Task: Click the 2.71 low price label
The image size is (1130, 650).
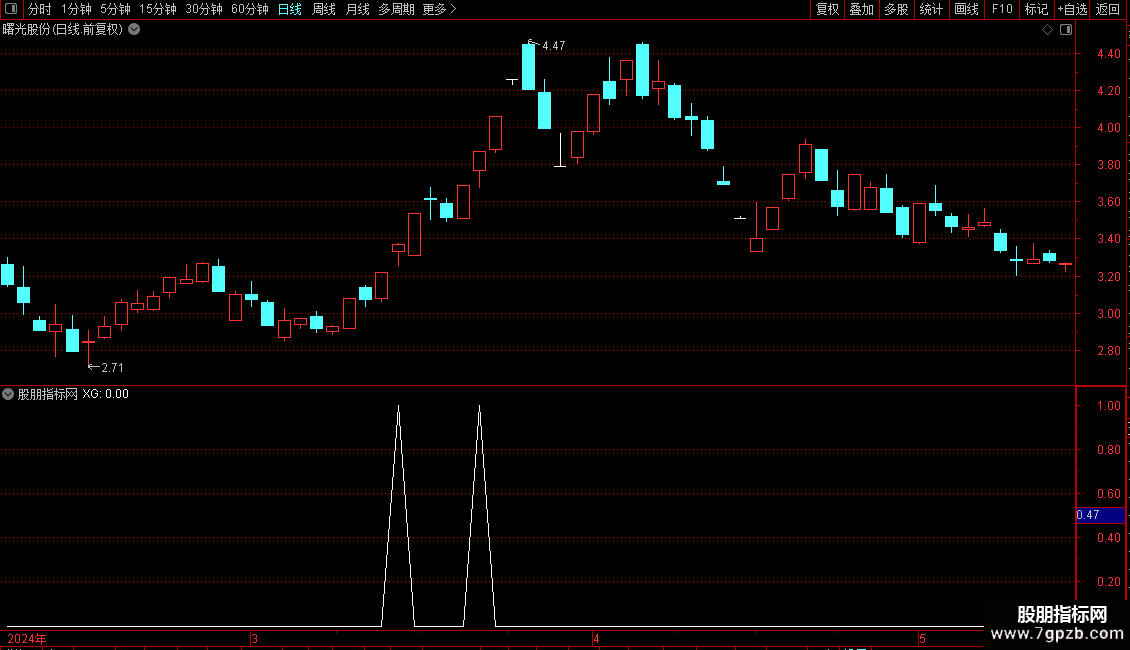Action: [x=112, y=368]
